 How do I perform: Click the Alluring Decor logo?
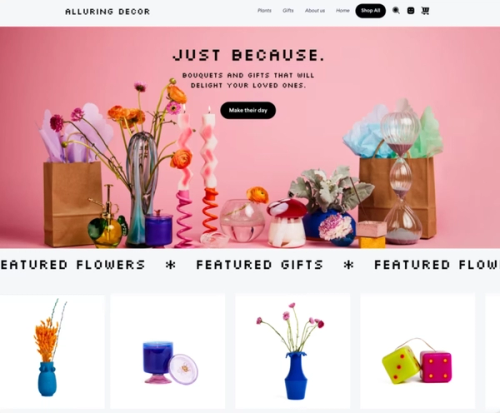click(107, 12)
